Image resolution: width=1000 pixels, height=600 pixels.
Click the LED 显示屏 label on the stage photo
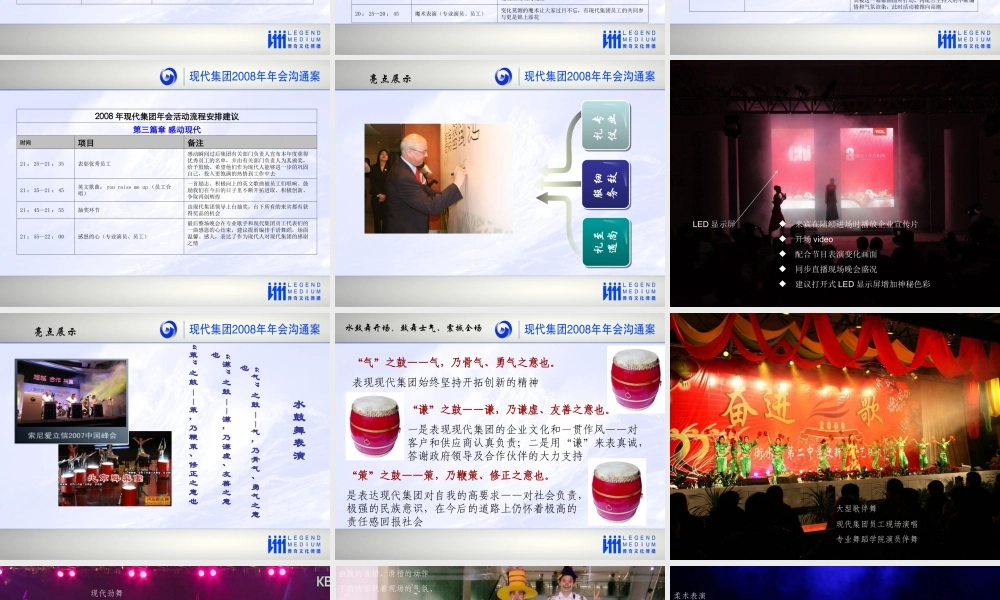click(714, 224)
